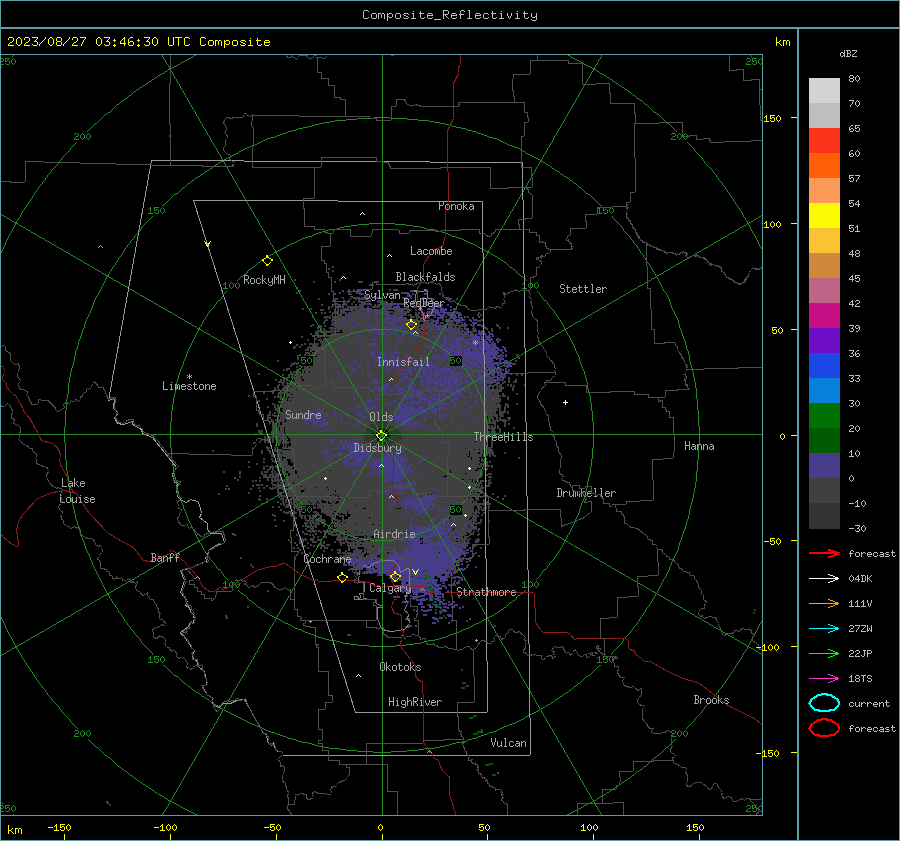
Task: Click the Blackfalds city label
Action: tap(425, 277)
